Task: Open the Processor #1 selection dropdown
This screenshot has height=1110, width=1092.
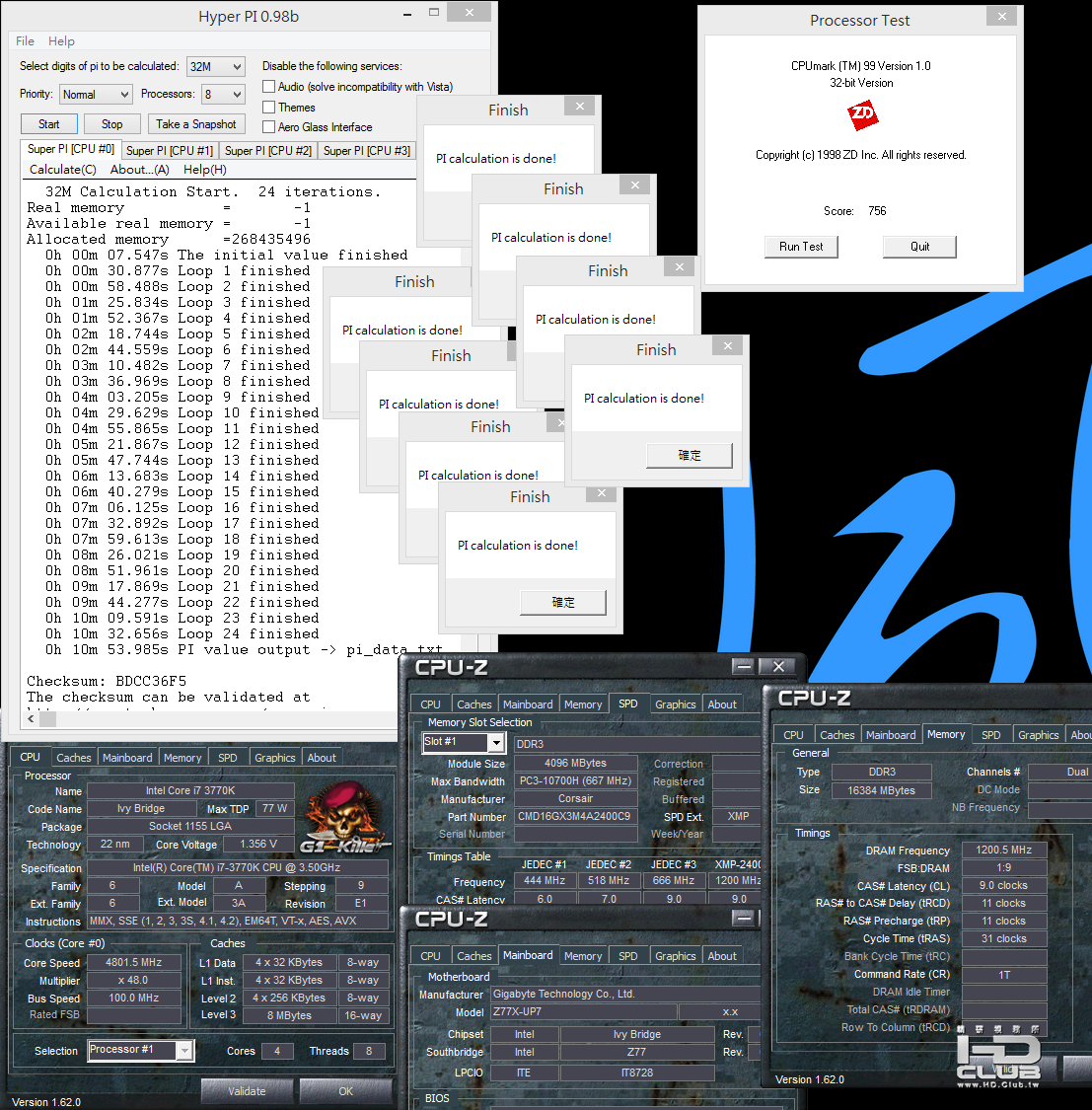Action: click(184, 1051)
